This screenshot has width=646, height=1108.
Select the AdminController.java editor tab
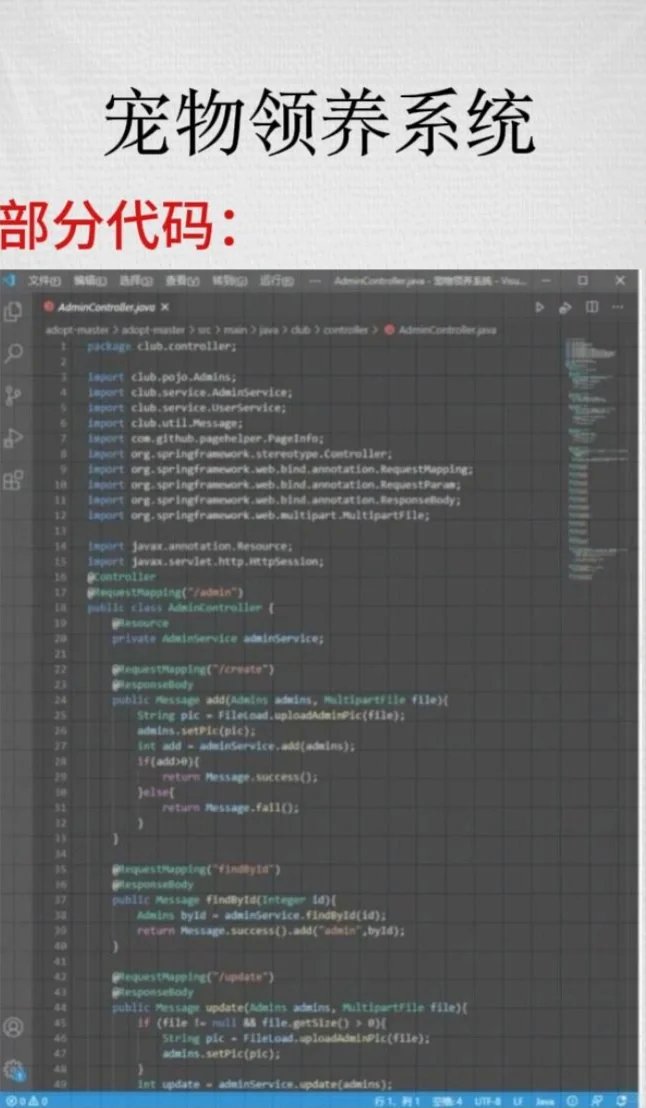coord(106,307)
